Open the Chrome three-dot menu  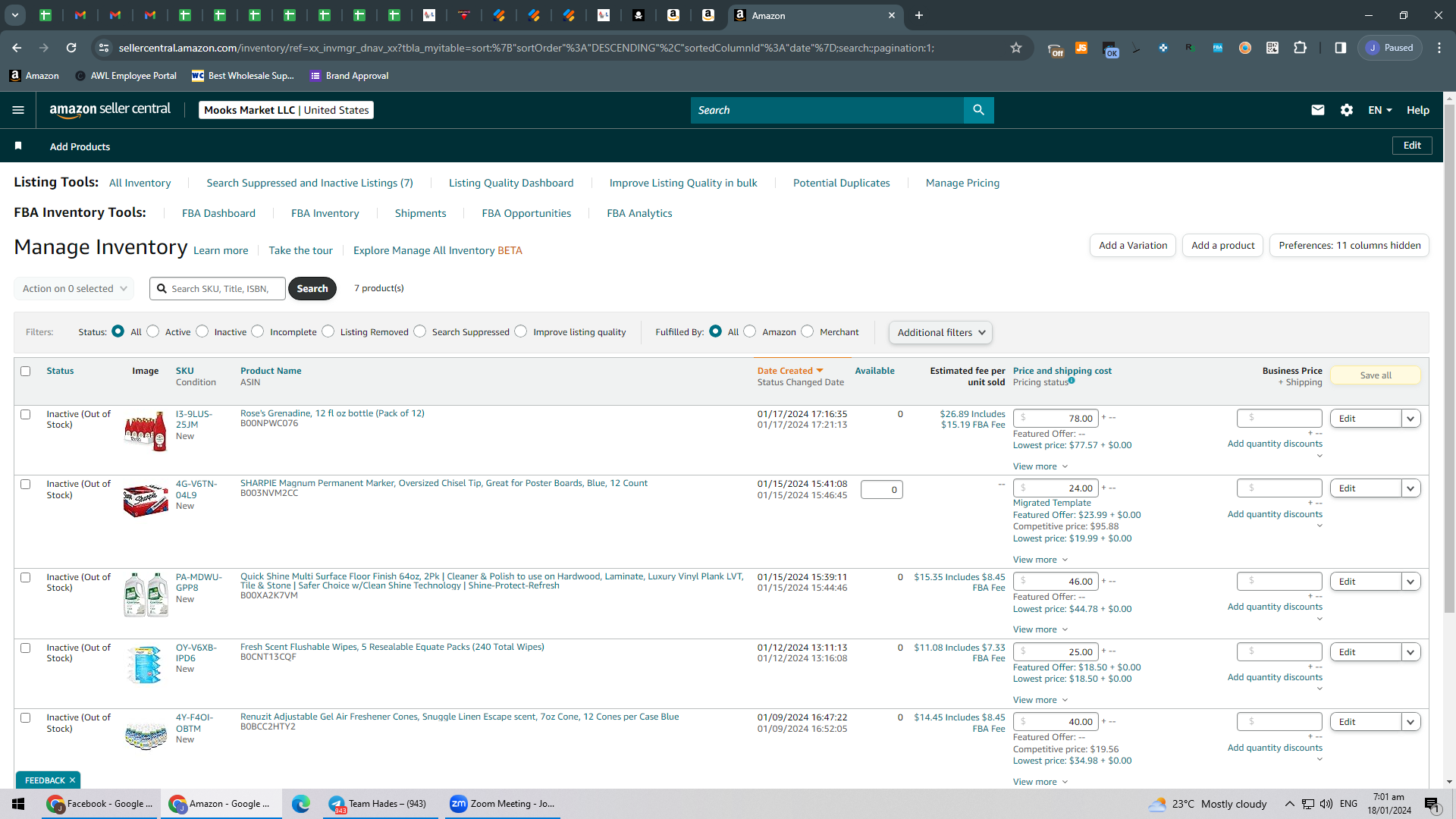[1439, 48]
